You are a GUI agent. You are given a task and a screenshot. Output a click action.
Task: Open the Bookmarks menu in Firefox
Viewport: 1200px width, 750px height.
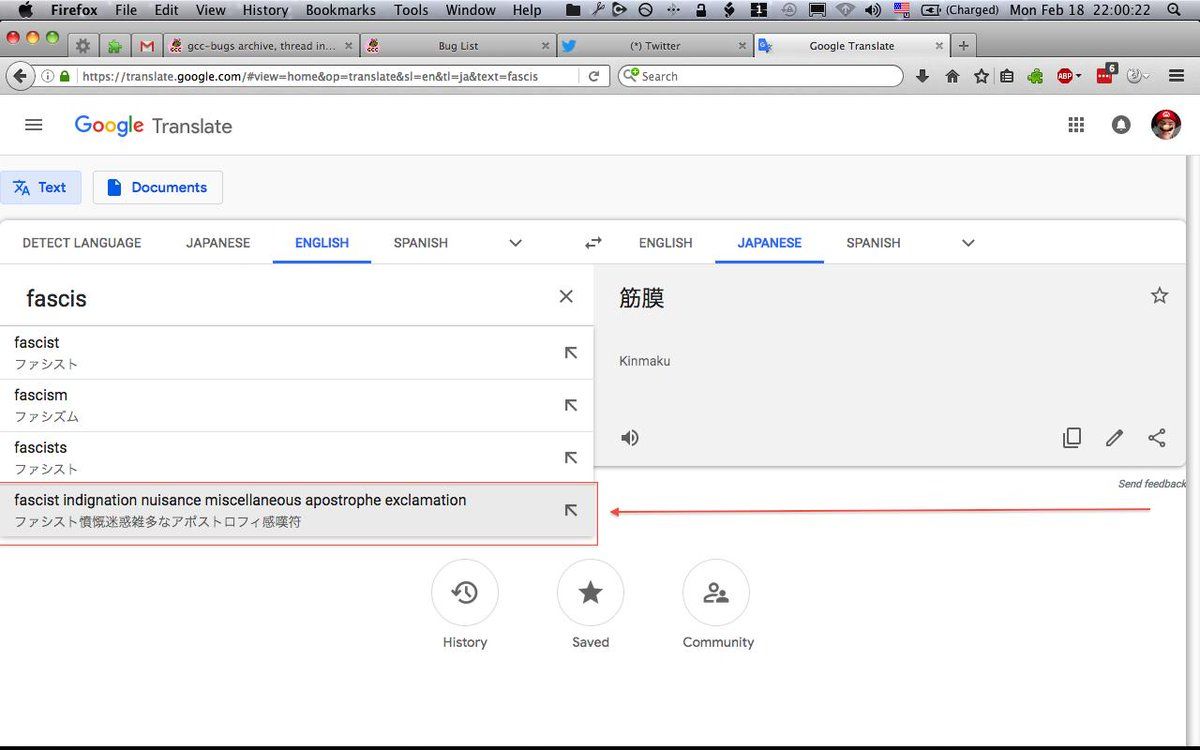[341, 10]
